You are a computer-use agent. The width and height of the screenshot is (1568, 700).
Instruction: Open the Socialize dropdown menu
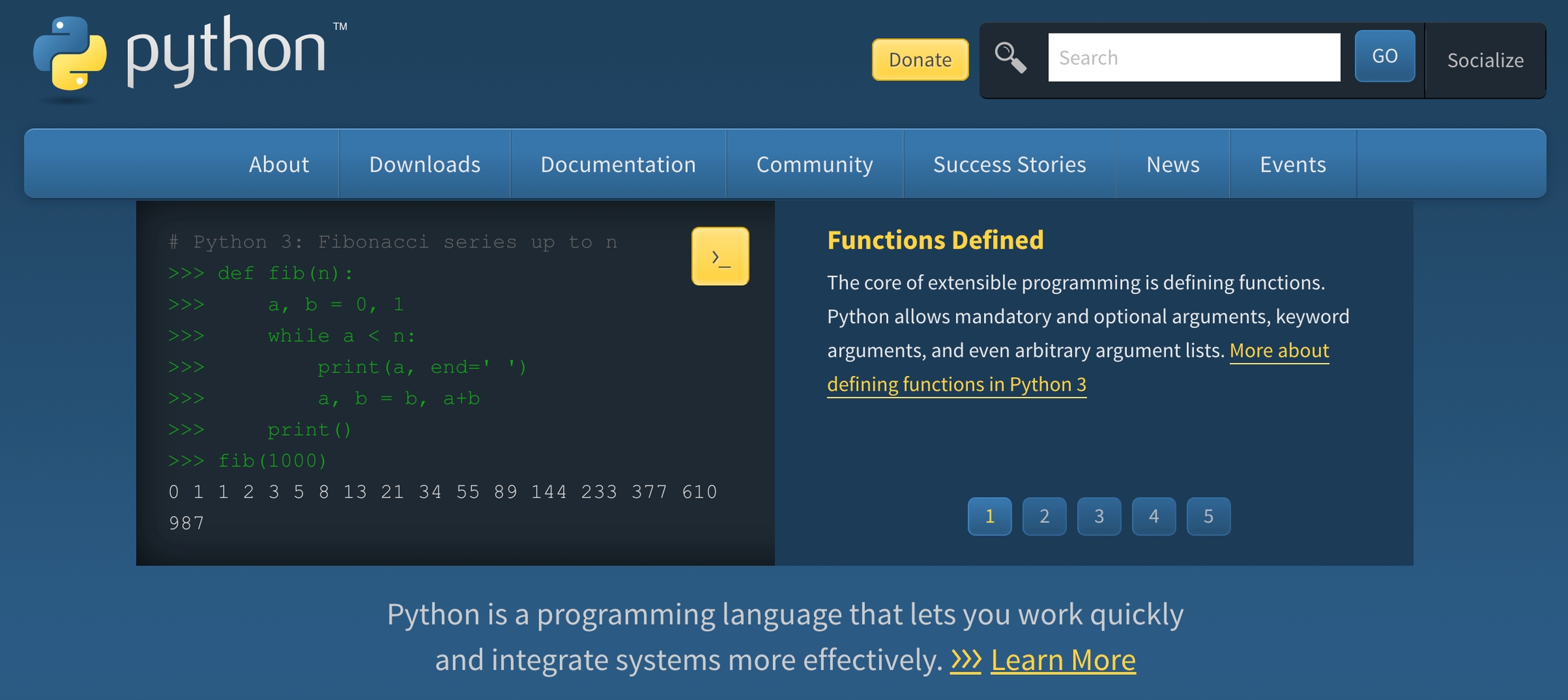point(1485,61)
